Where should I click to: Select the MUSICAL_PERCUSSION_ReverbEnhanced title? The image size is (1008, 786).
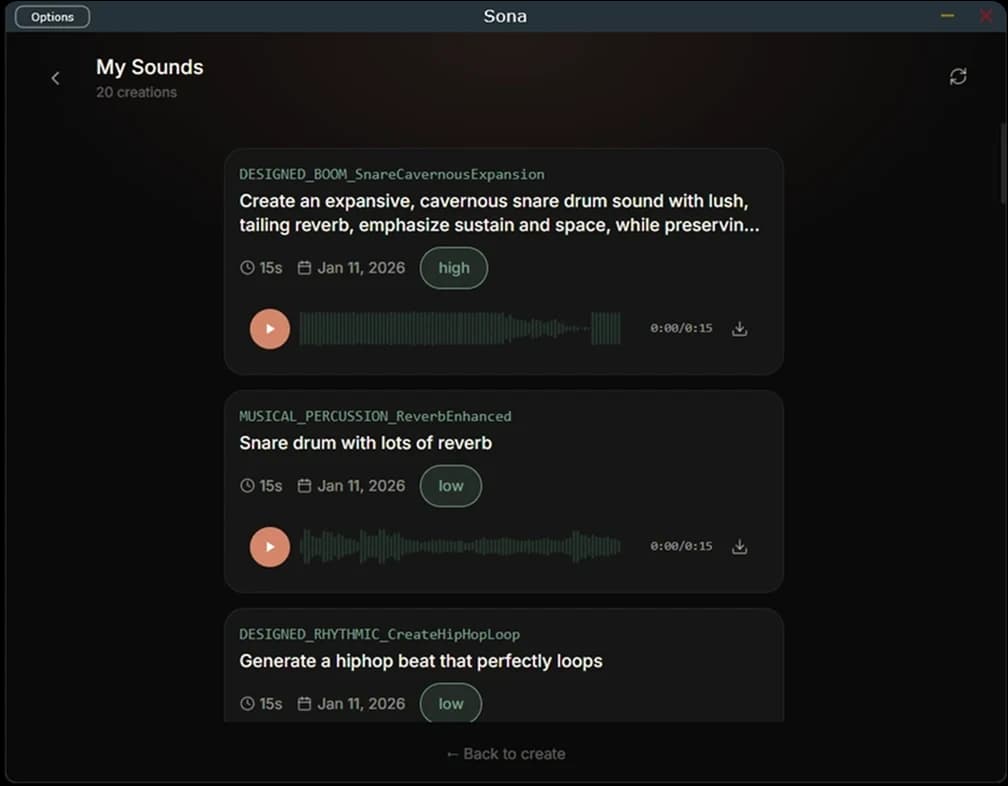click(x=375, y=416)
